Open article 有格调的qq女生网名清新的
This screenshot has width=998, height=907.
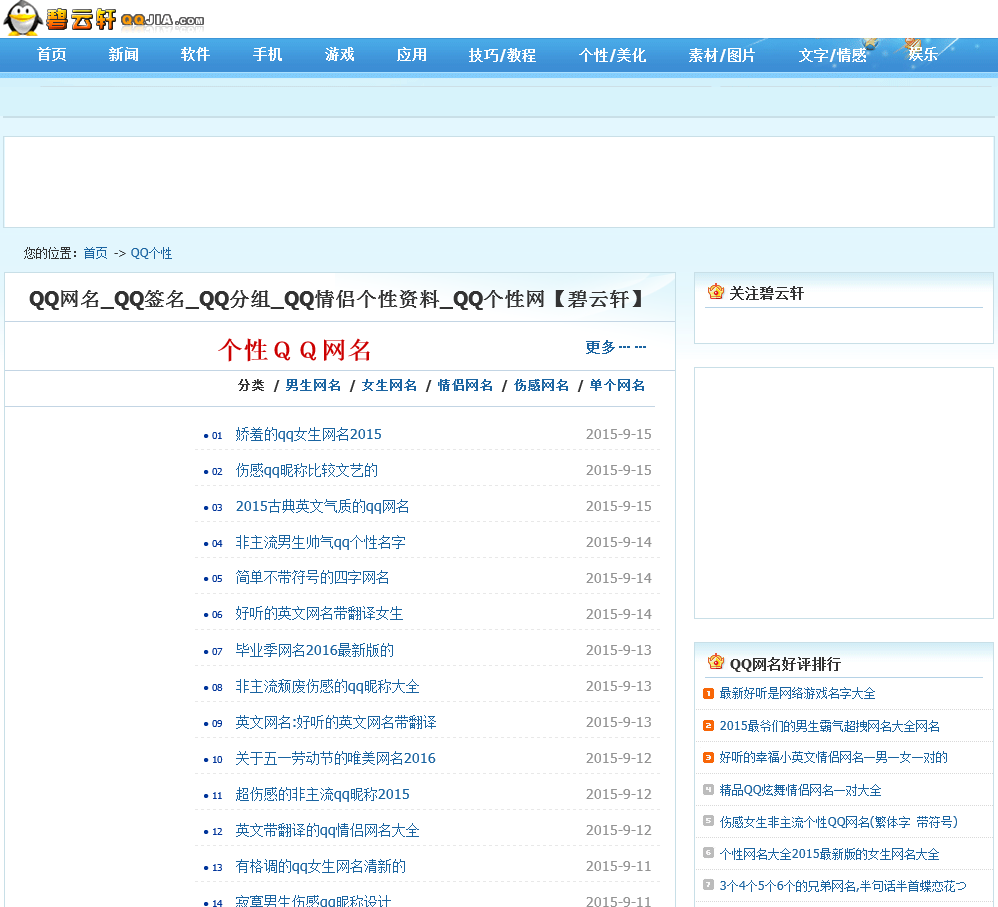[321, 866]
